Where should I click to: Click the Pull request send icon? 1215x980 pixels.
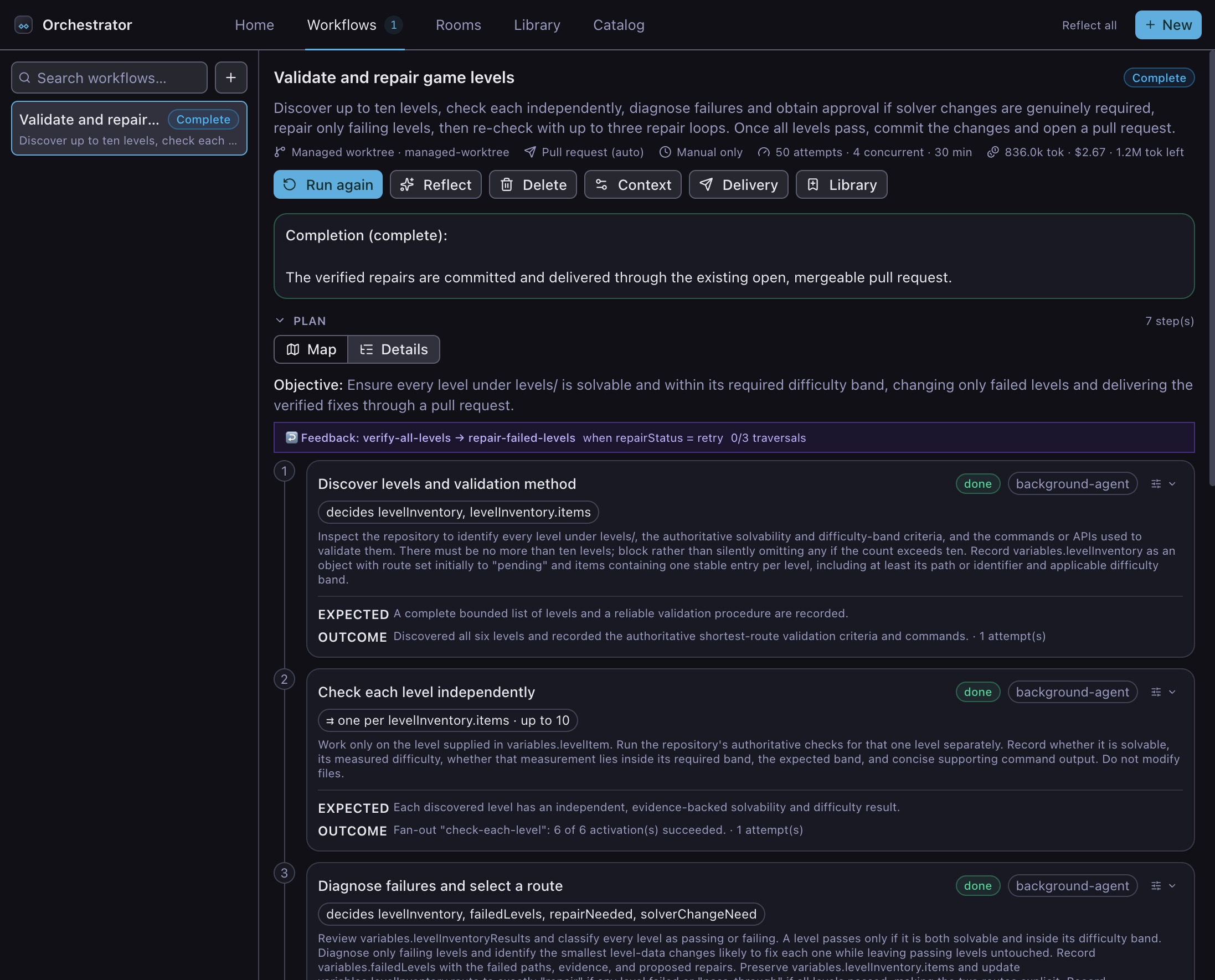pos(529,152)
